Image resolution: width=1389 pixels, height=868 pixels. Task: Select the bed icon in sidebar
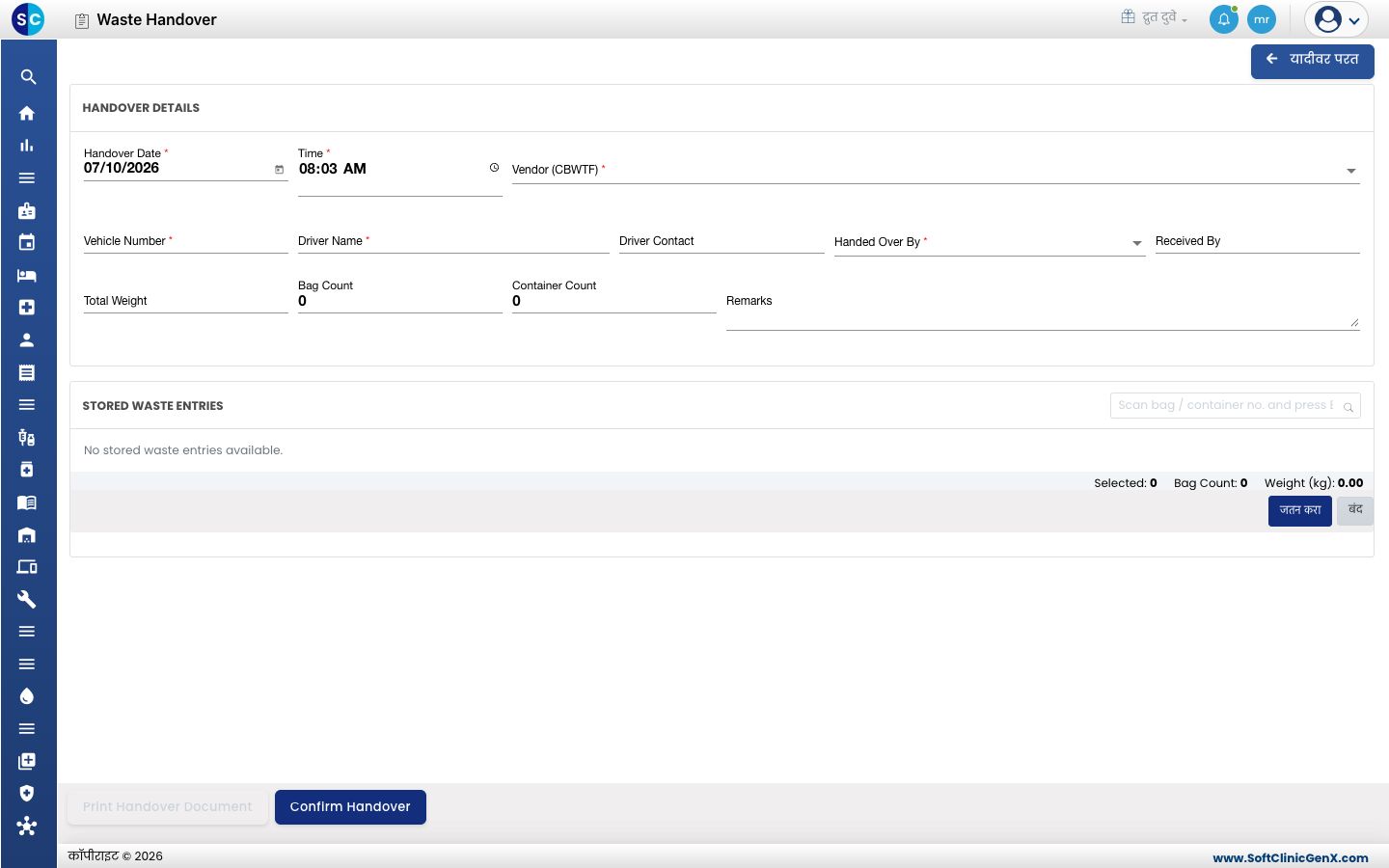(x=27, y=275)
